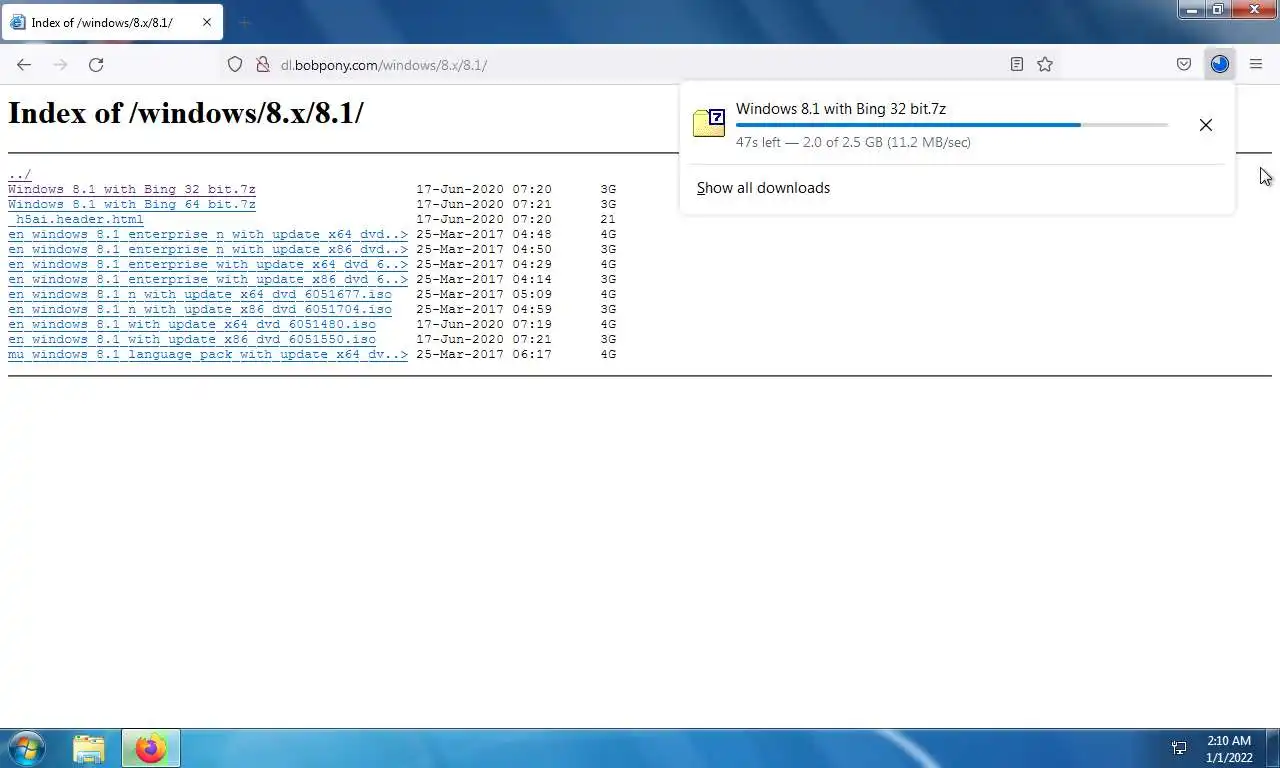Viewport: 1280px width, 768px height.
Task: Download en_windows_8.1_n x64_dvd_6051677.iso
Action: 200,294
